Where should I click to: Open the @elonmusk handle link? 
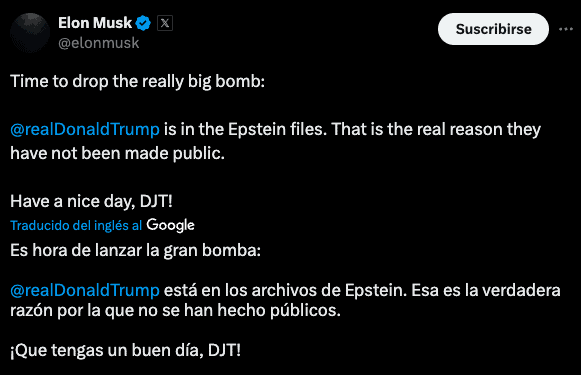click(99, 43)
